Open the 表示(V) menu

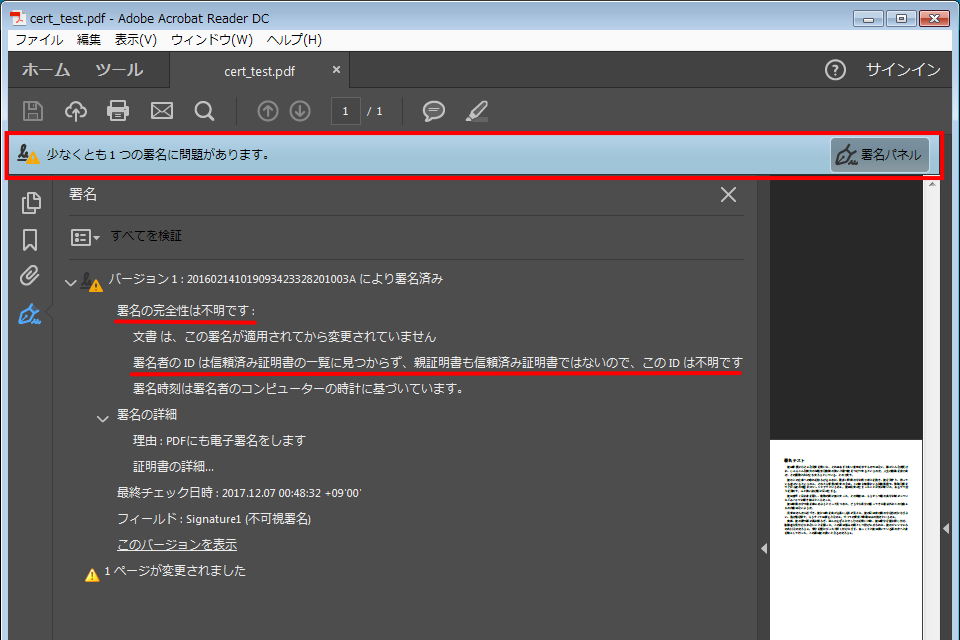136,40
